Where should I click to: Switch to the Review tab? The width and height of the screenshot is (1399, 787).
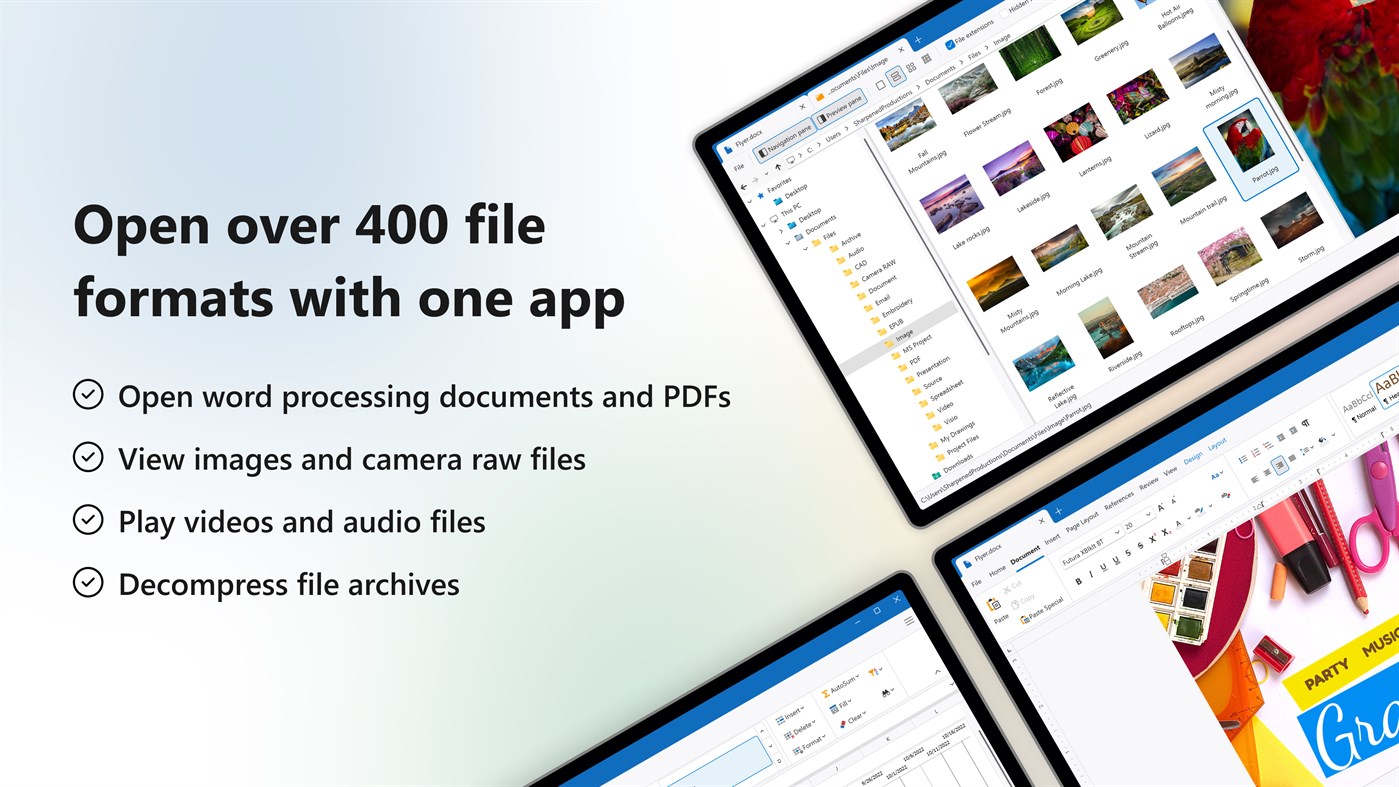(1149, 484)
